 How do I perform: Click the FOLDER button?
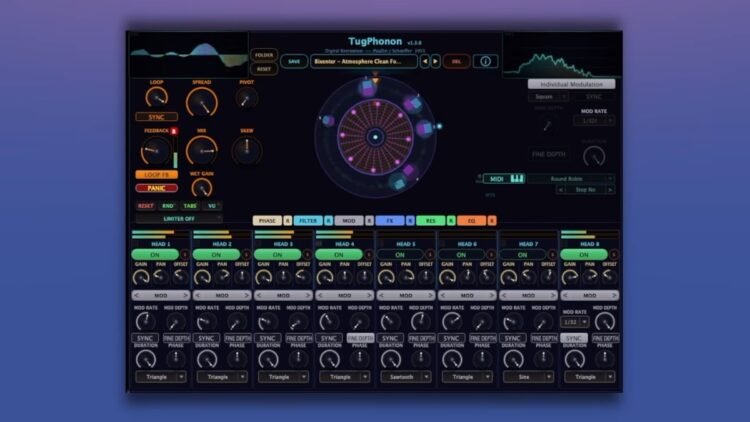pyautogui.click(x=264, y=55)
